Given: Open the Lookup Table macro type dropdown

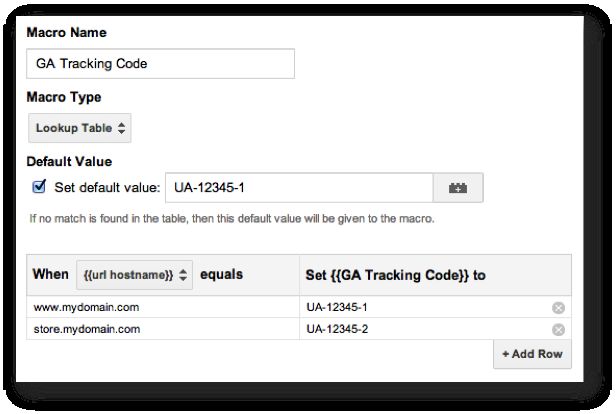Looking at the screenshot, I should tap(80, 128).
